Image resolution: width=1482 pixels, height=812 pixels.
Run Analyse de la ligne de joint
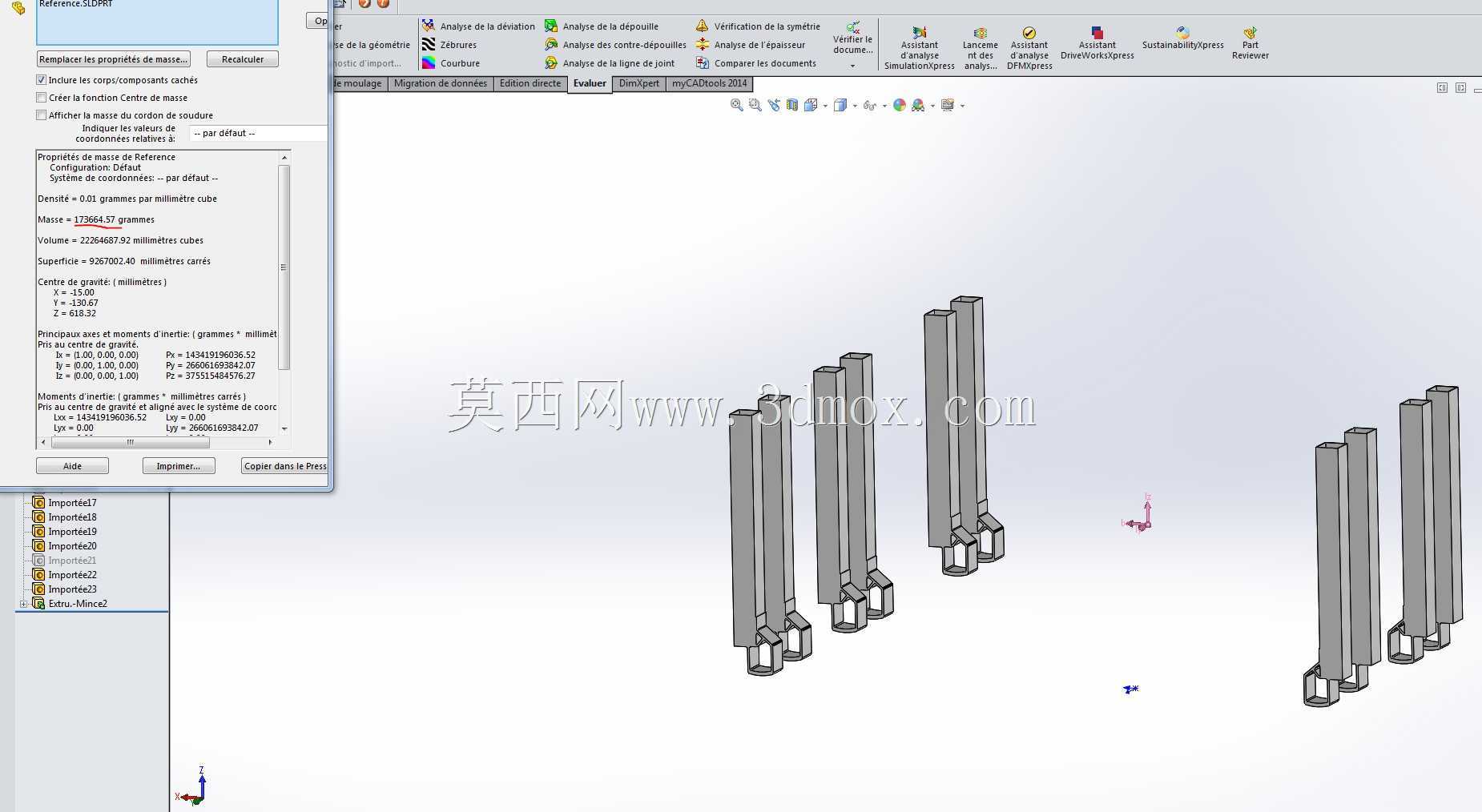pyautogui.click(x=610, y=63)
